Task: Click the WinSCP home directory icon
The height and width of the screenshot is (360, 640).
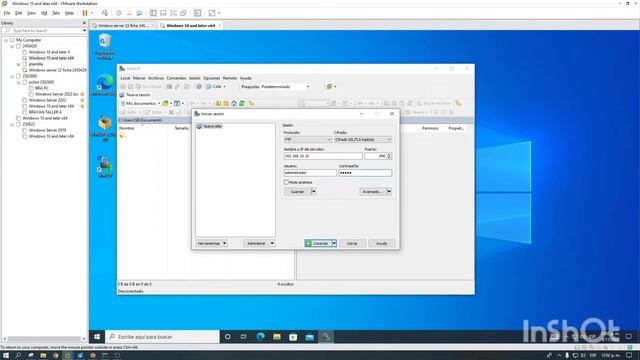Action: pos(234,103)
